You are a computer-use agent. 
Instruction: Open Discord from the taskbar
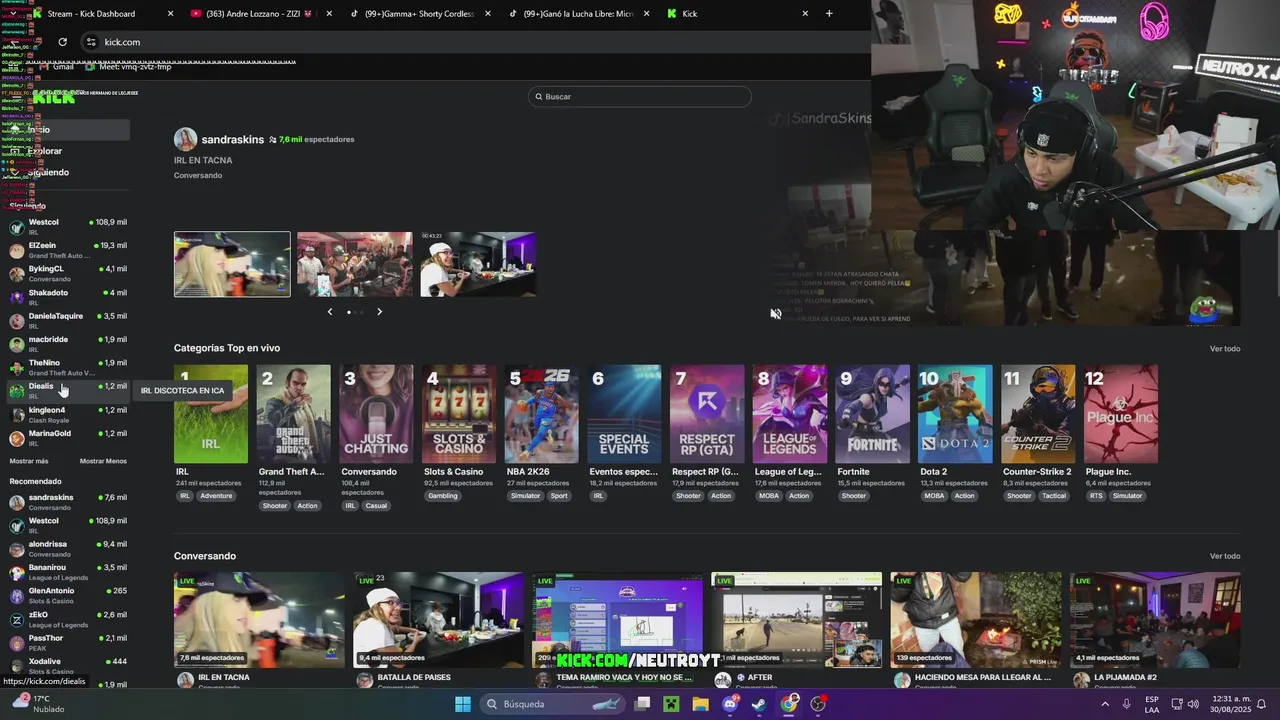(730, 704)
